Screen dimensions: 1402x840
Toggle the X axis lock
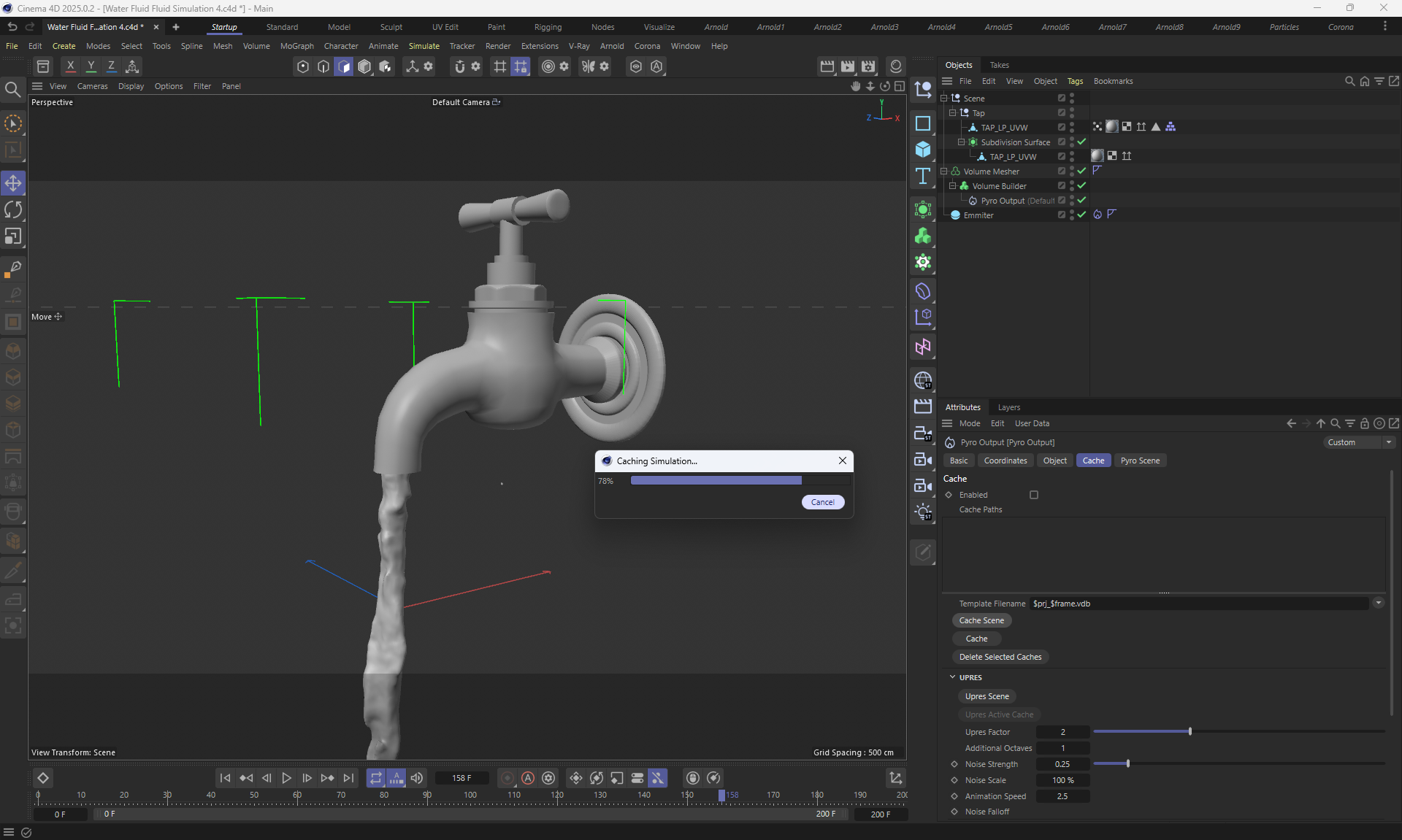coord(71,66)
